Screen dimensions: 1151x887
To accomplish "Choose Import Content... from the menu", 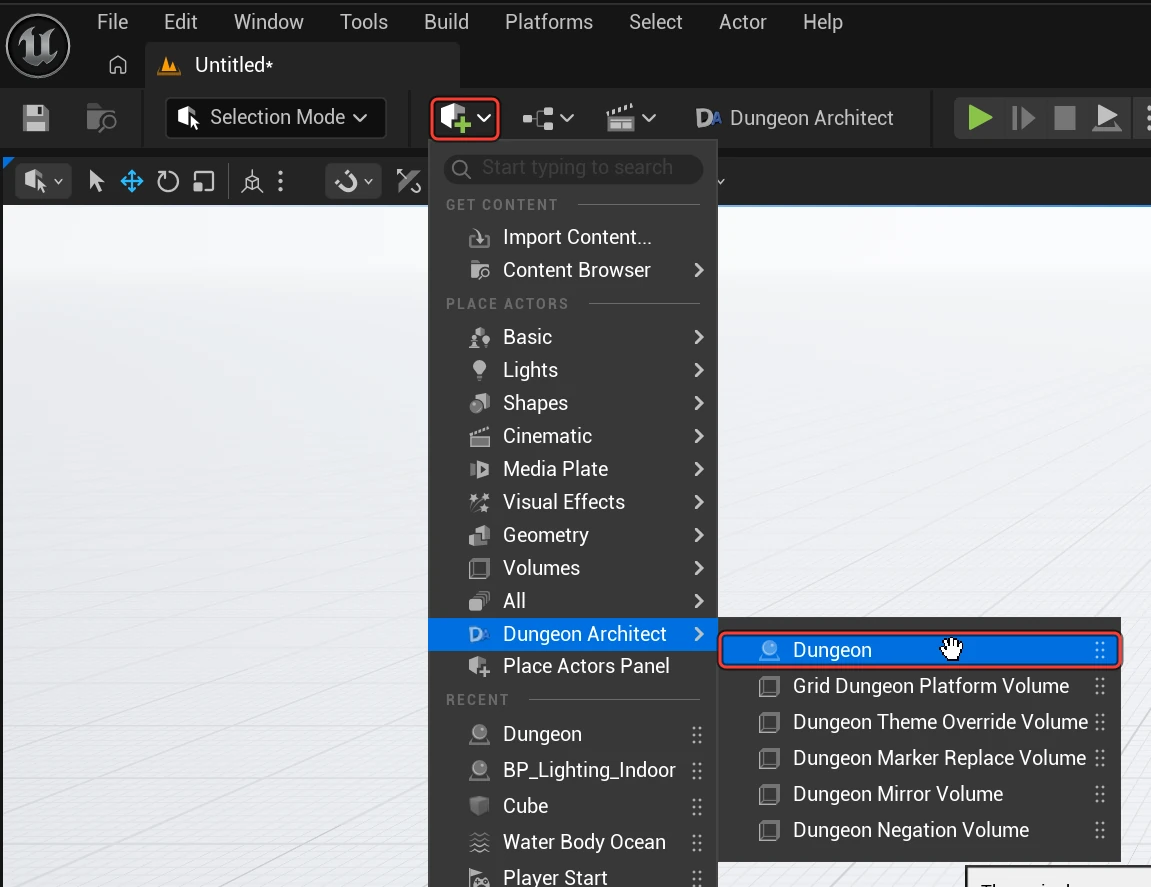I will click(x=573, y=237).
